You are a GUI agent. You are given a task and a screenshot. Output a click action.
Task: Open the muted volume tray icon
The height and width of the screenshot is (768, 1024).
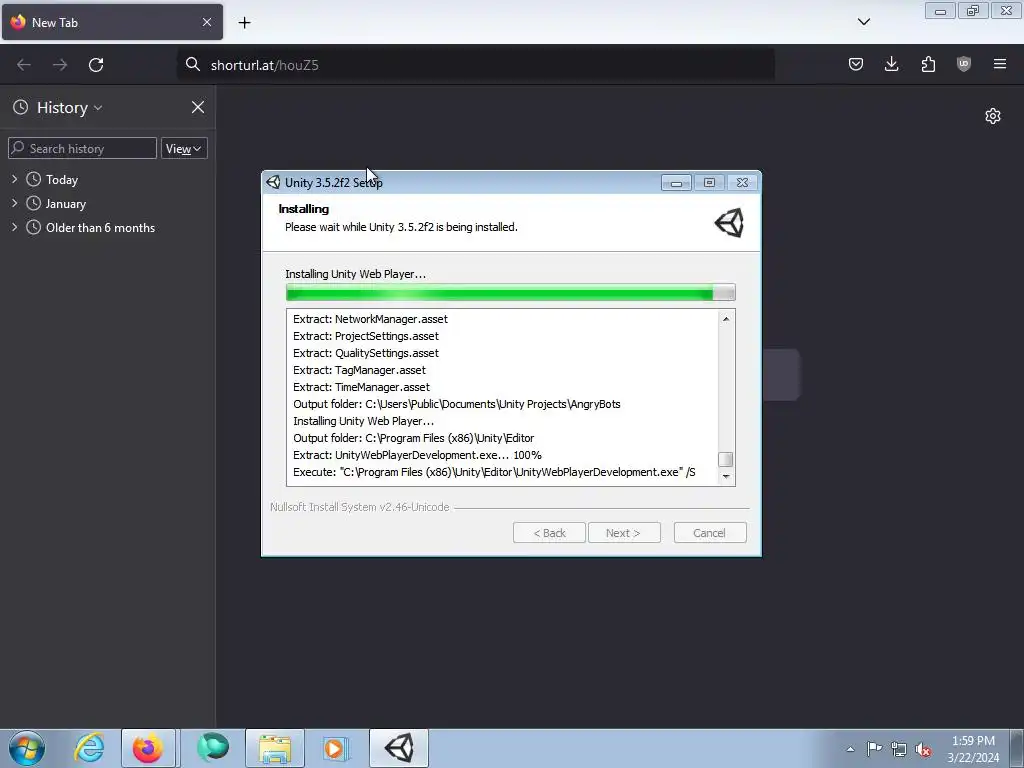(923, 749)
